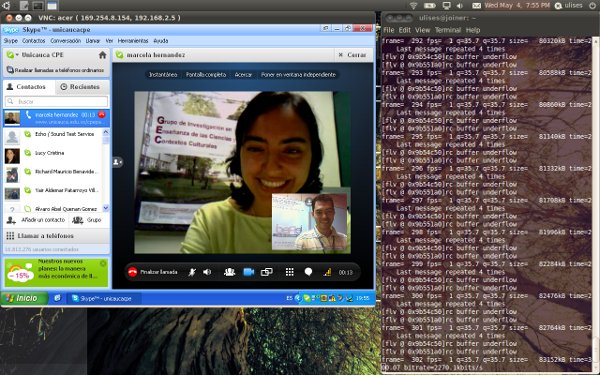
Task: Open Windows Inicio start button
Action: point(24,298)
